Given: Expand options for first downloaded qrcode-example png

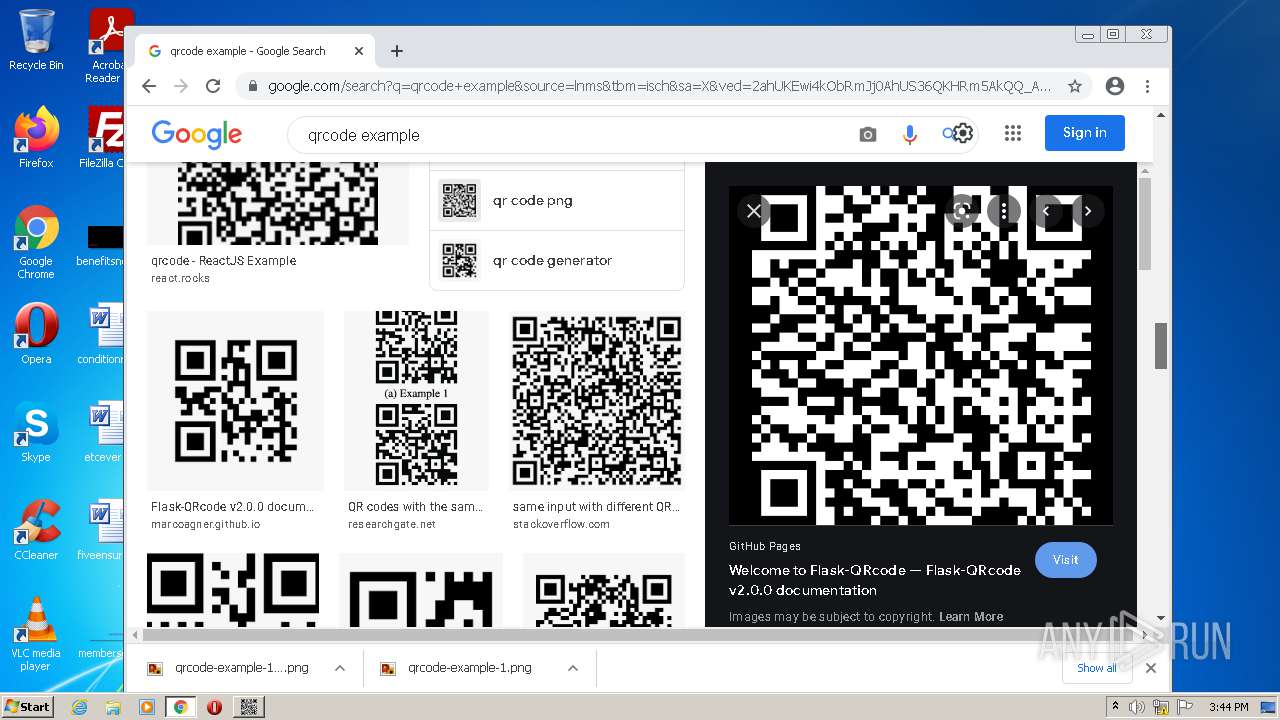Looking at the screenshot, I should (x=340, y=668).
